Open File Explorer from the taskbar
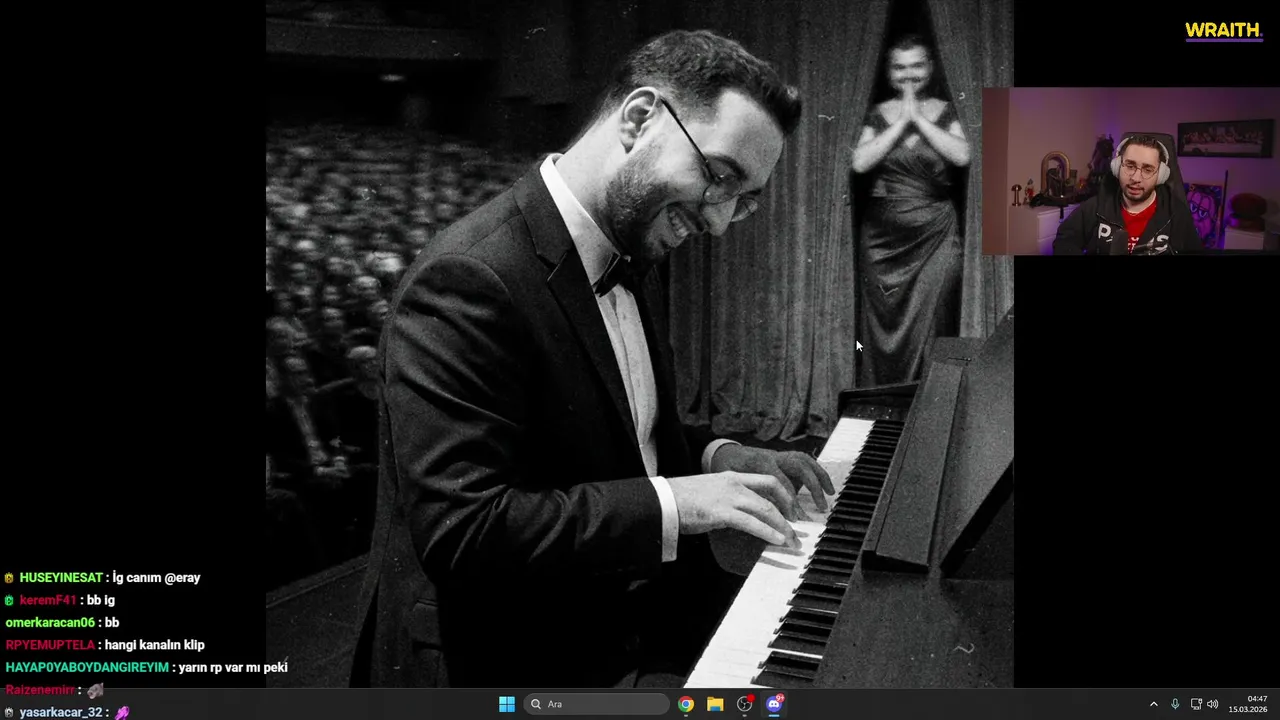Image resolution: width=1280 pixels, height=720 pixels. pyautogui.click(x=715, y=704)
